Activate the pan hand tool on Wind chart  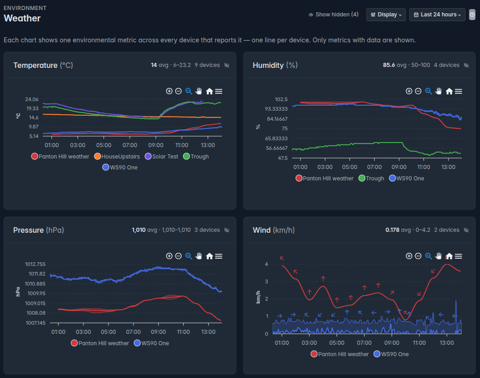coord(438,256)
